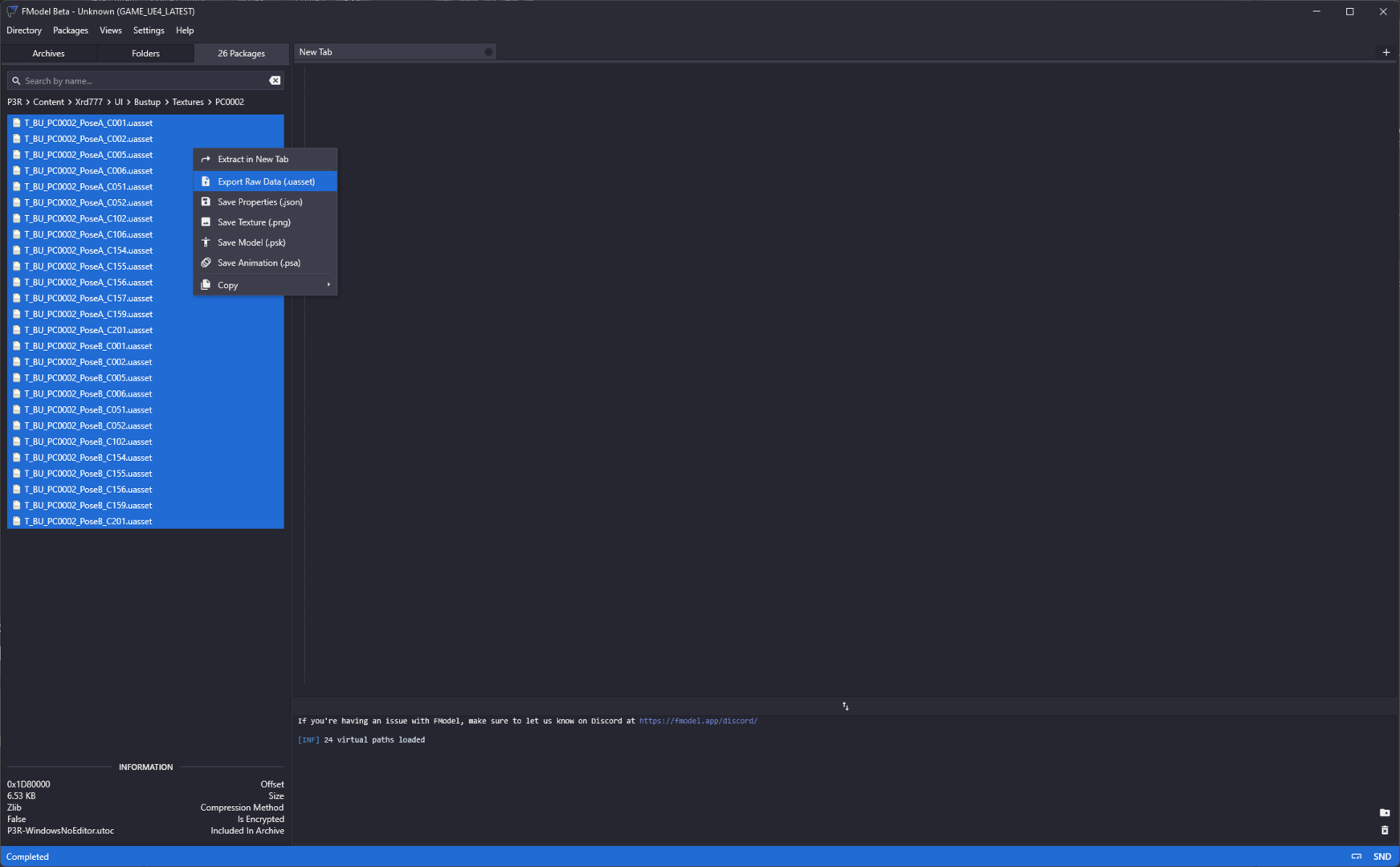Click the Save Texture image icon
The image size is (1400, 867).
(206, 222)
